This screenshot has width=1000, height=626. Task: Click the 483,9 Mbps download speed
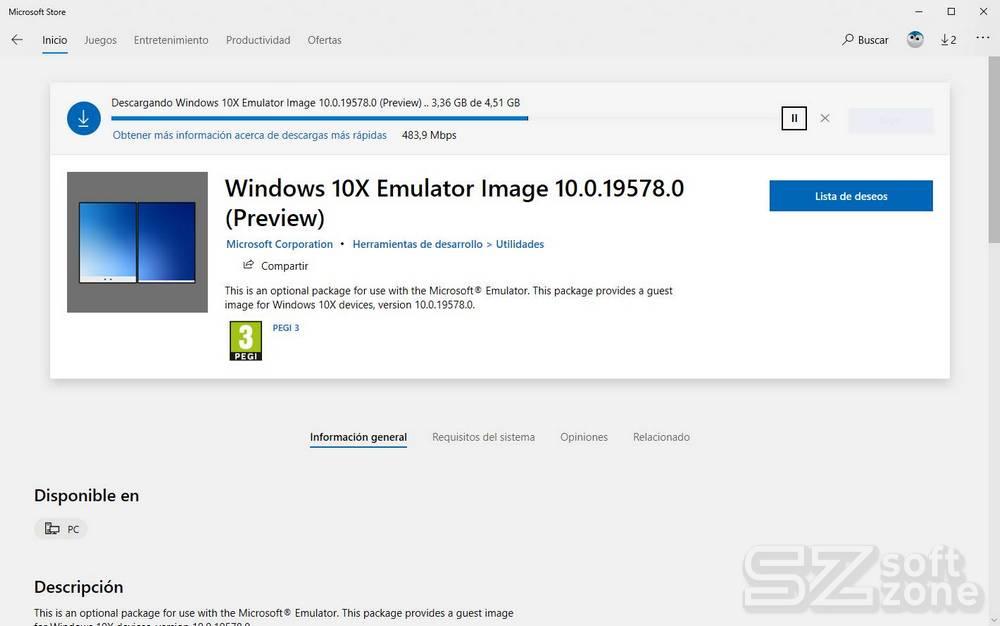(x=429, y=135)
